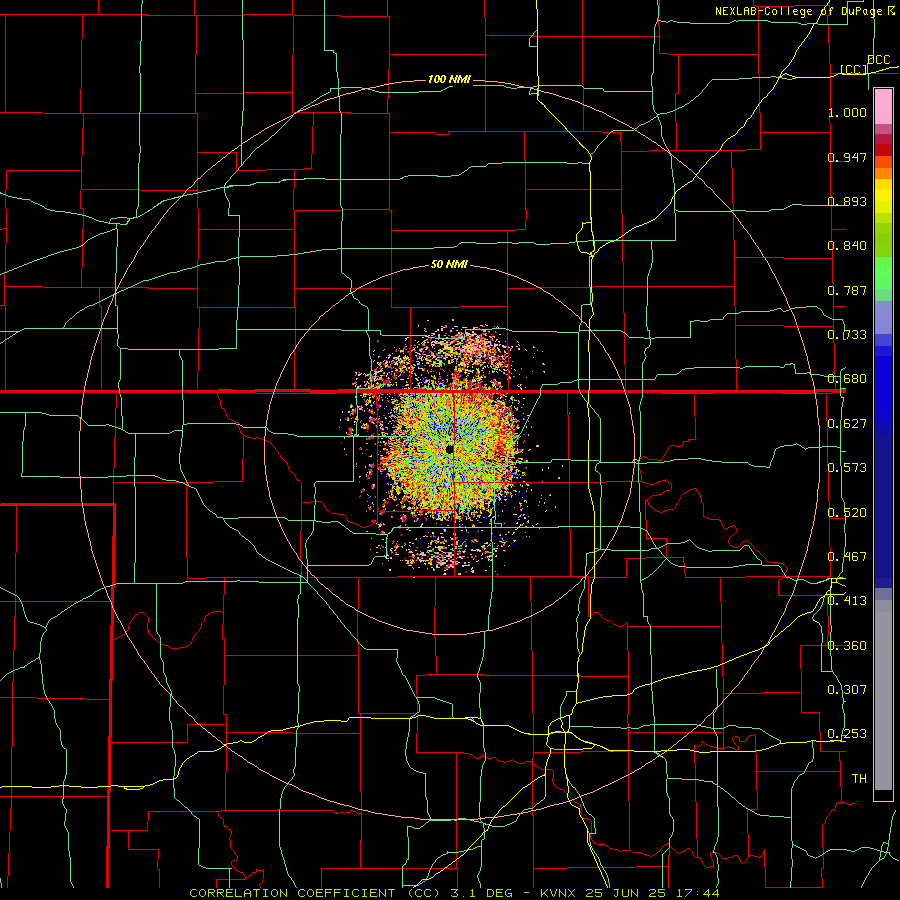This screenshot has width=900, height=900.
Task: Click the 0.627 scale value
Action: click(847, 424)
